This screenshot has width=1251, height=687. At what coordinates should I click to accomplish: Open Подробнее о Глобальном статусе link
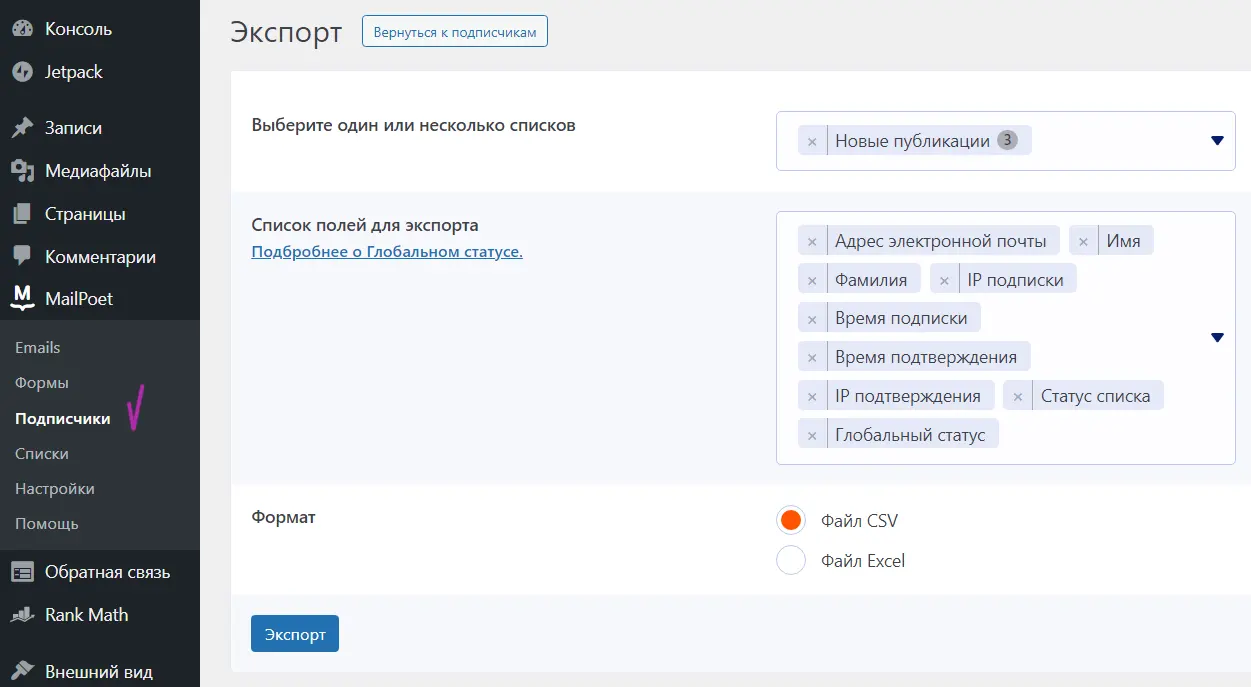(387, 252)
